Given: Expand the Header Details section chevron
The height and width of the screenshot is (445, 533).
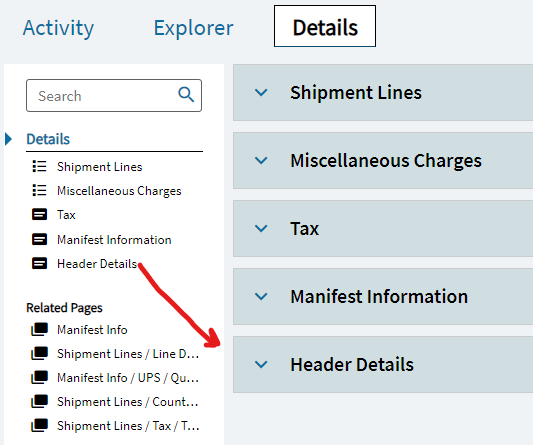Looking at the screenshot, I should coord(261,364).
